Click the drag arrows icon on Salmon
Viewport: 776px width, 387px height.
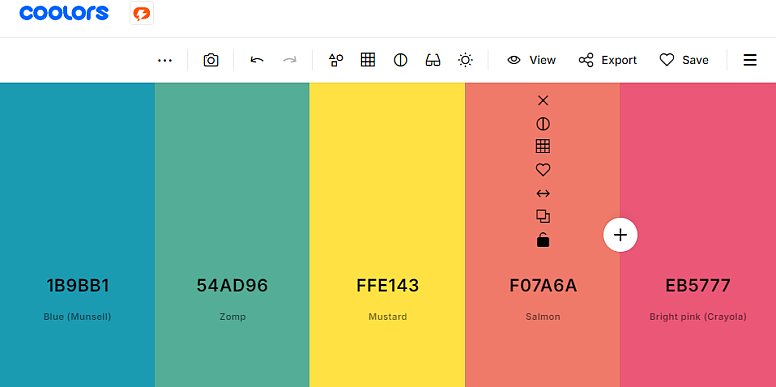coord(543,194)
